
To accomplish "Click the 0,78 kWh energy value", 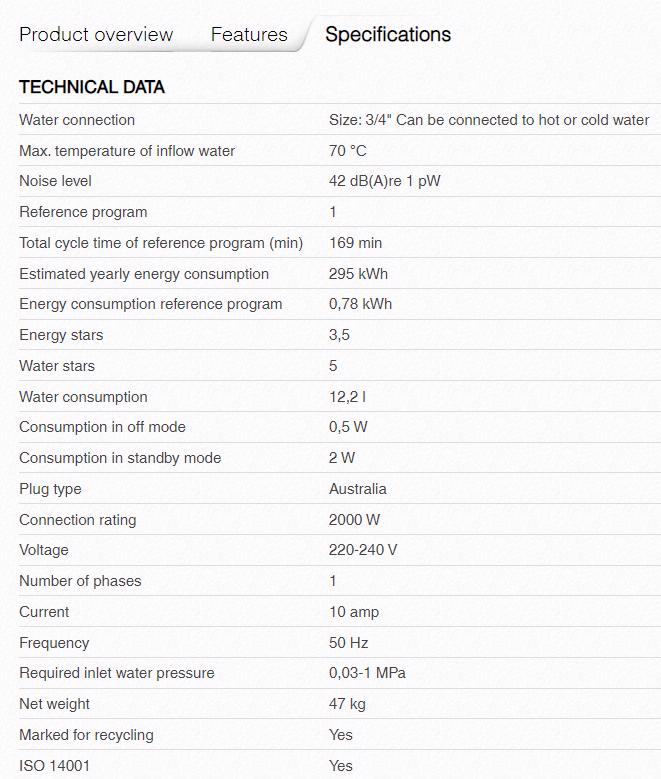I will coord(360,304).
